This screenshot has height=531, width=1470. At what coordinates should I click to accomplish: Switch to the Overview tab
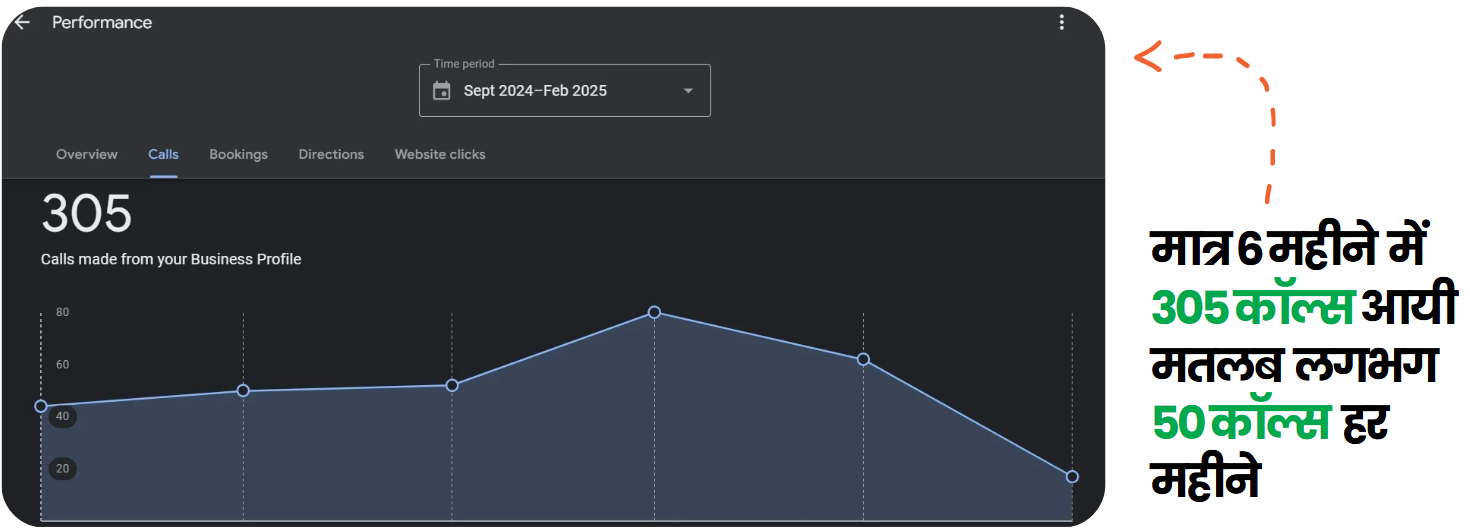click(x=87, y=154)
